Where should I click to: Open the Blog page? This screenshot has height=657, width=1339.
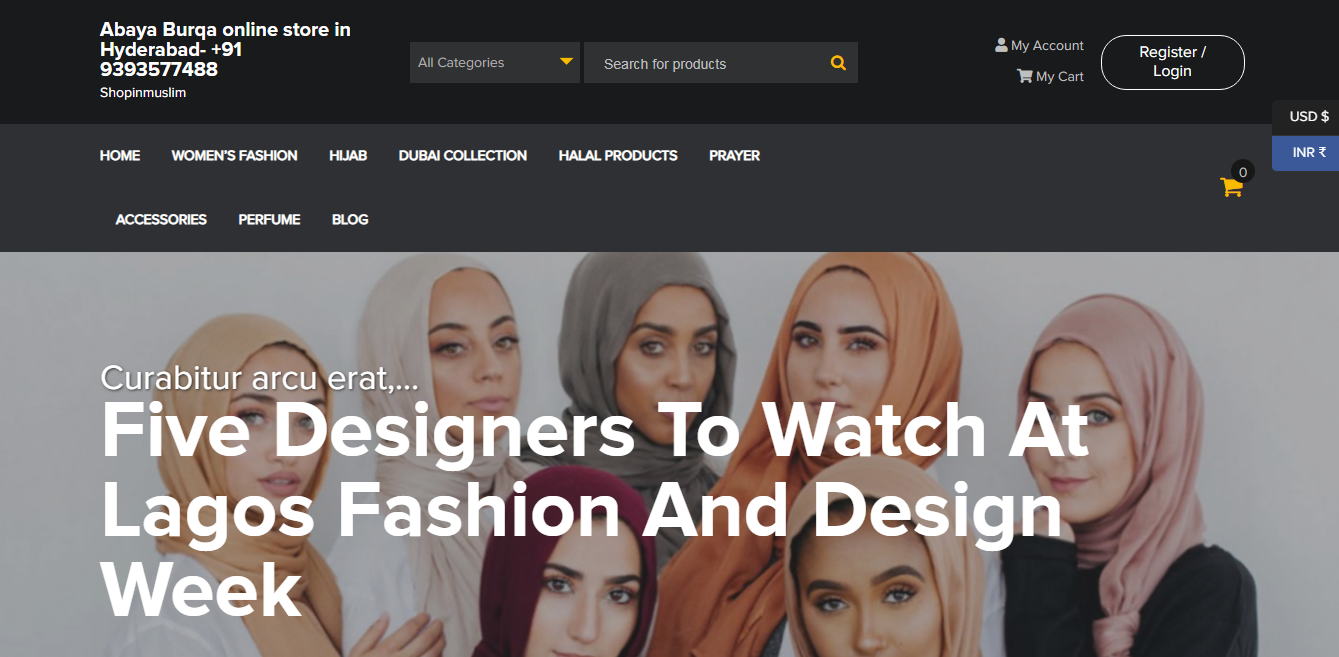pyautogui.click(x=350, y=220)
